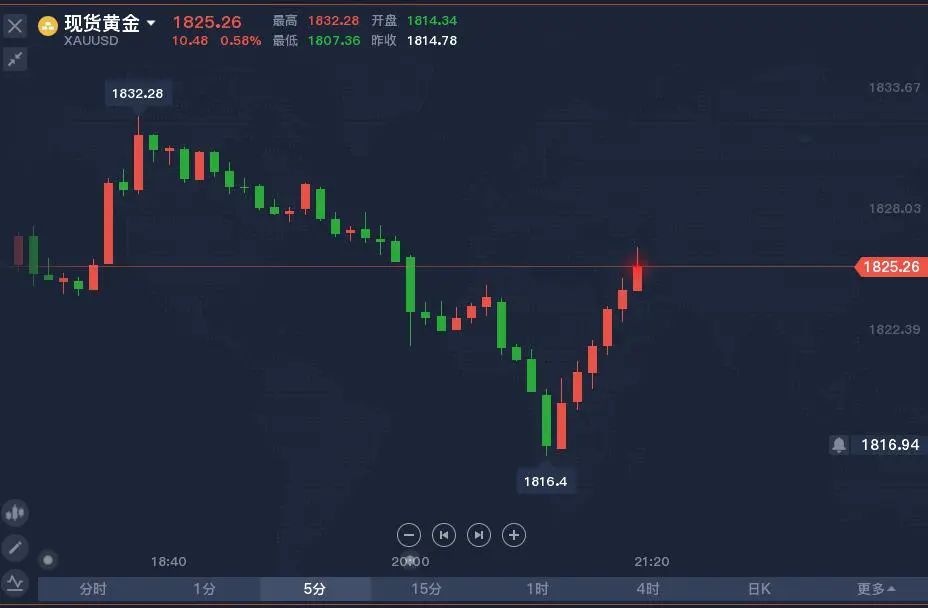The image size is (928, 608).
Task: Click the price alert bell icon at 1816.94
Action: pos(838,443)
